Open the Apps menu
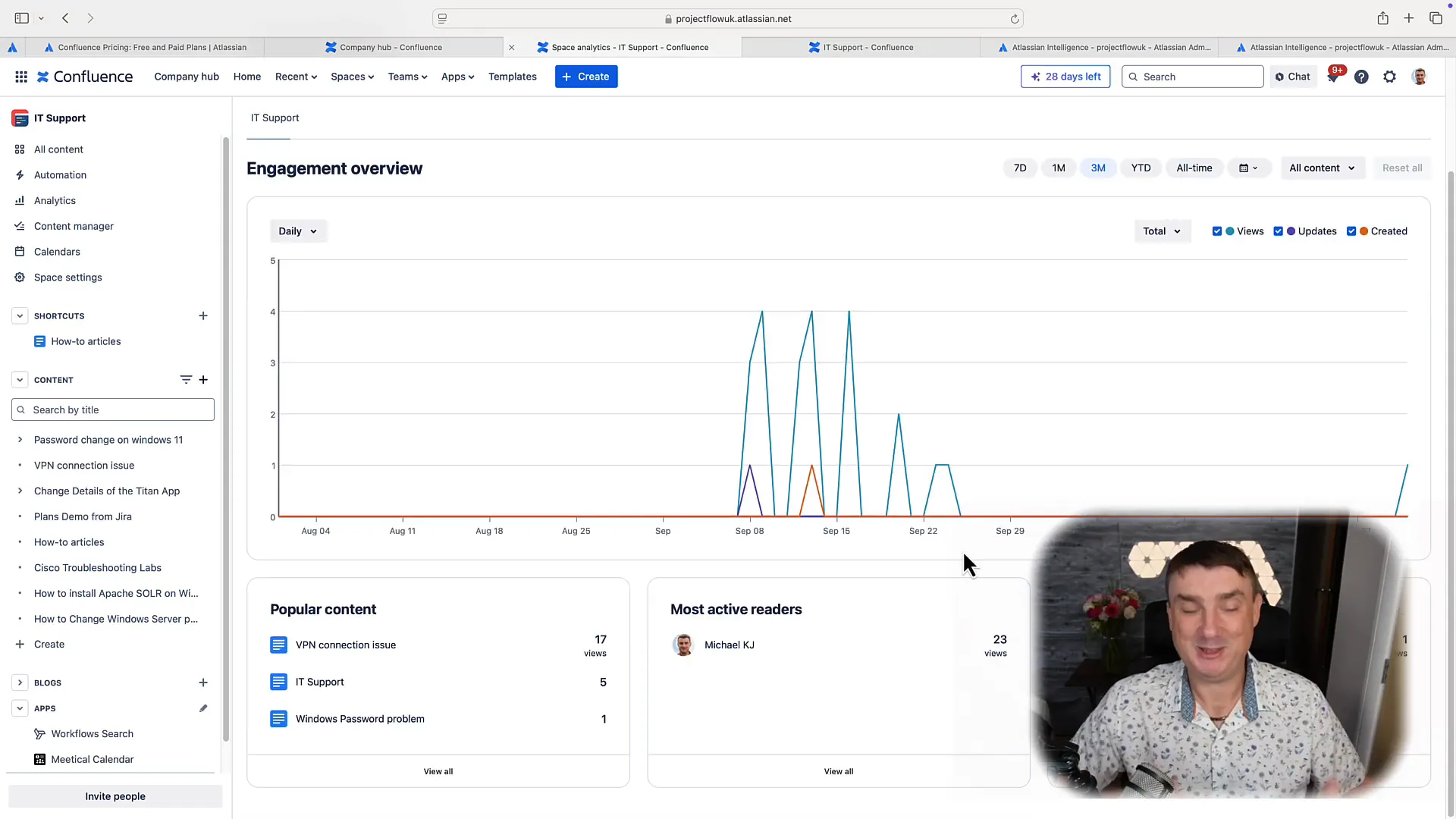The height and width of the screenshot is (819, 1456). click(457, 77)
